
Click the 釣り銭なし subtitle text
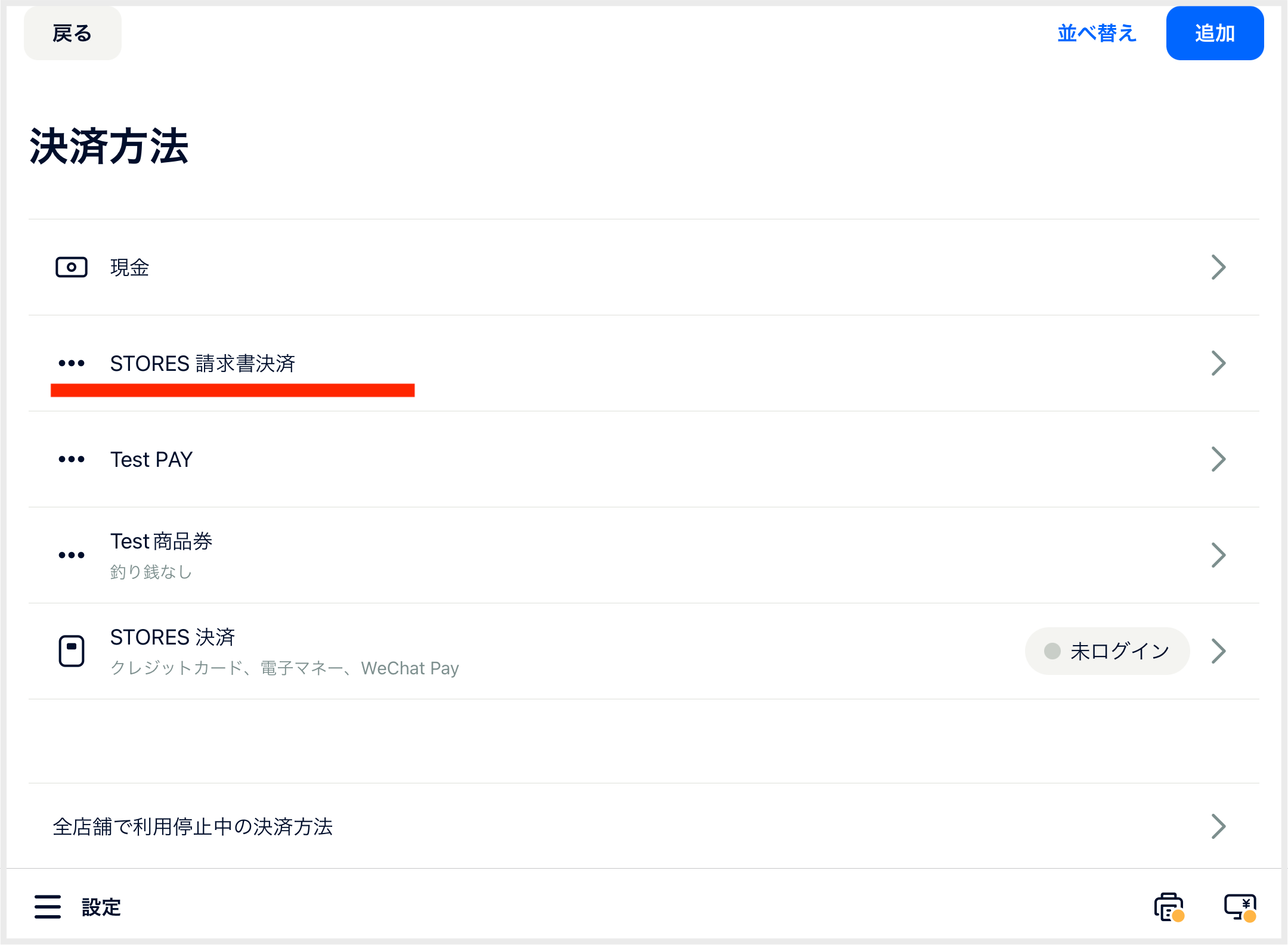point(151,572)
